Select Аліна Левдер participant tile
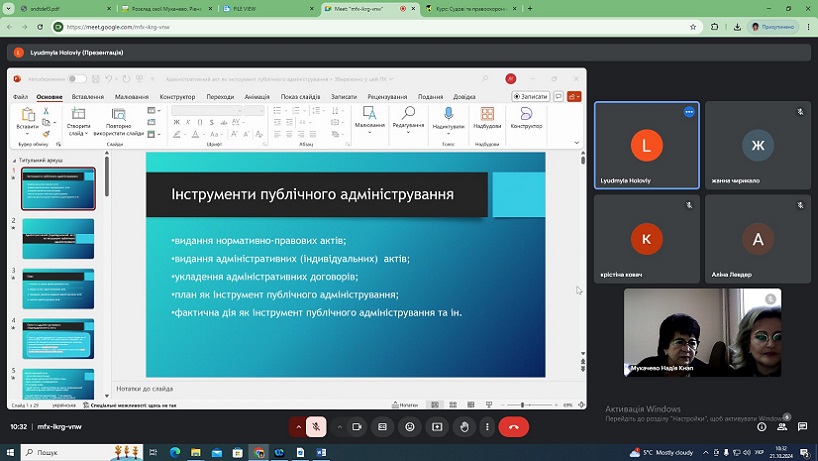 point(758,239)
